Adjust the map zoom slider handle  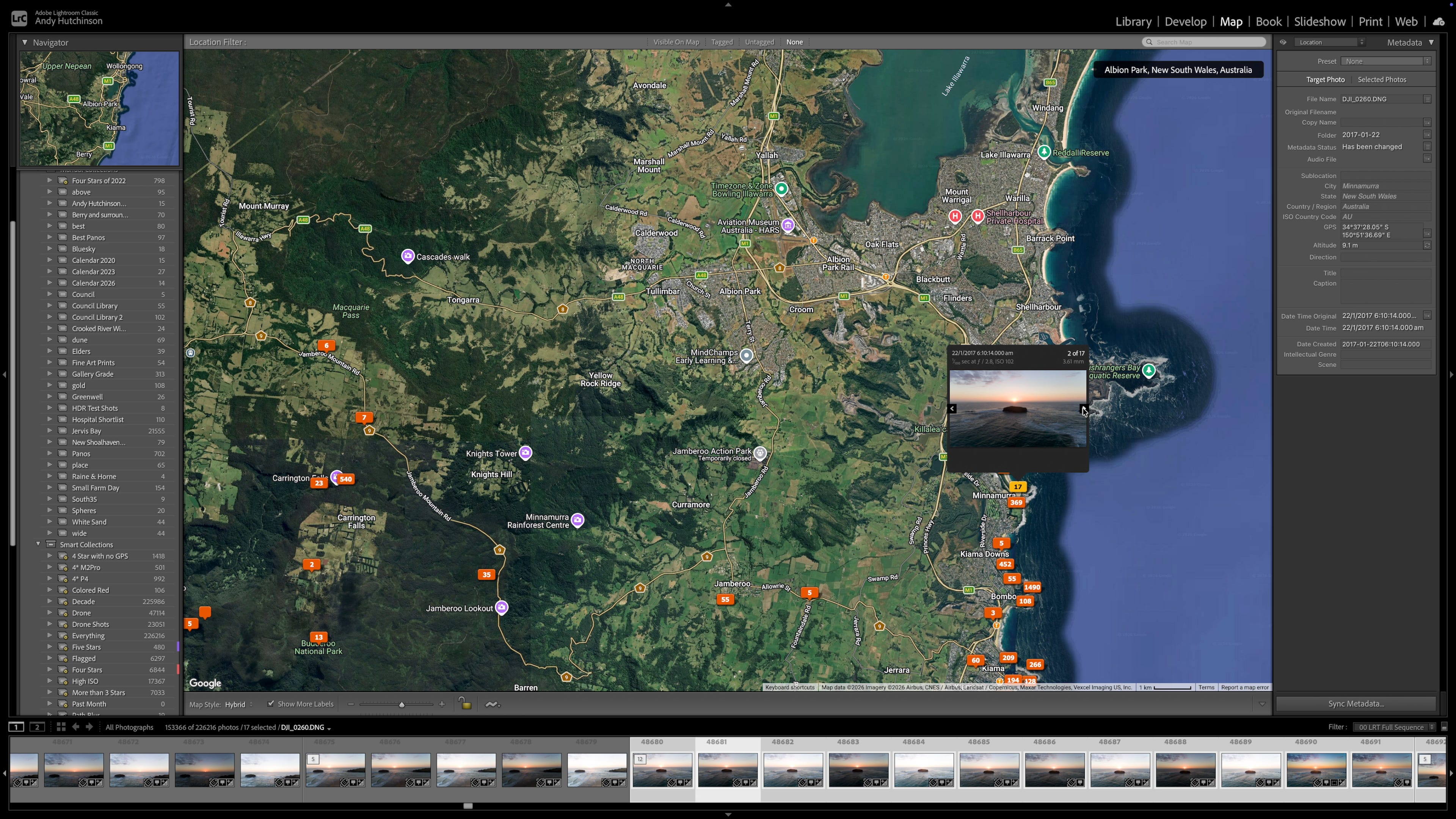[402, 704]
